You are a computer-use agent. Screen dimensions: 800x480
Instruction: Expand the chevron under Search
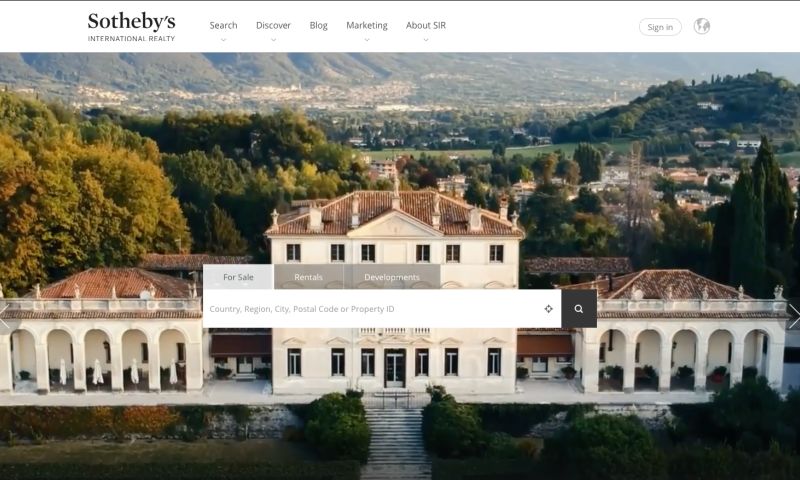click(x=223, y=41)
